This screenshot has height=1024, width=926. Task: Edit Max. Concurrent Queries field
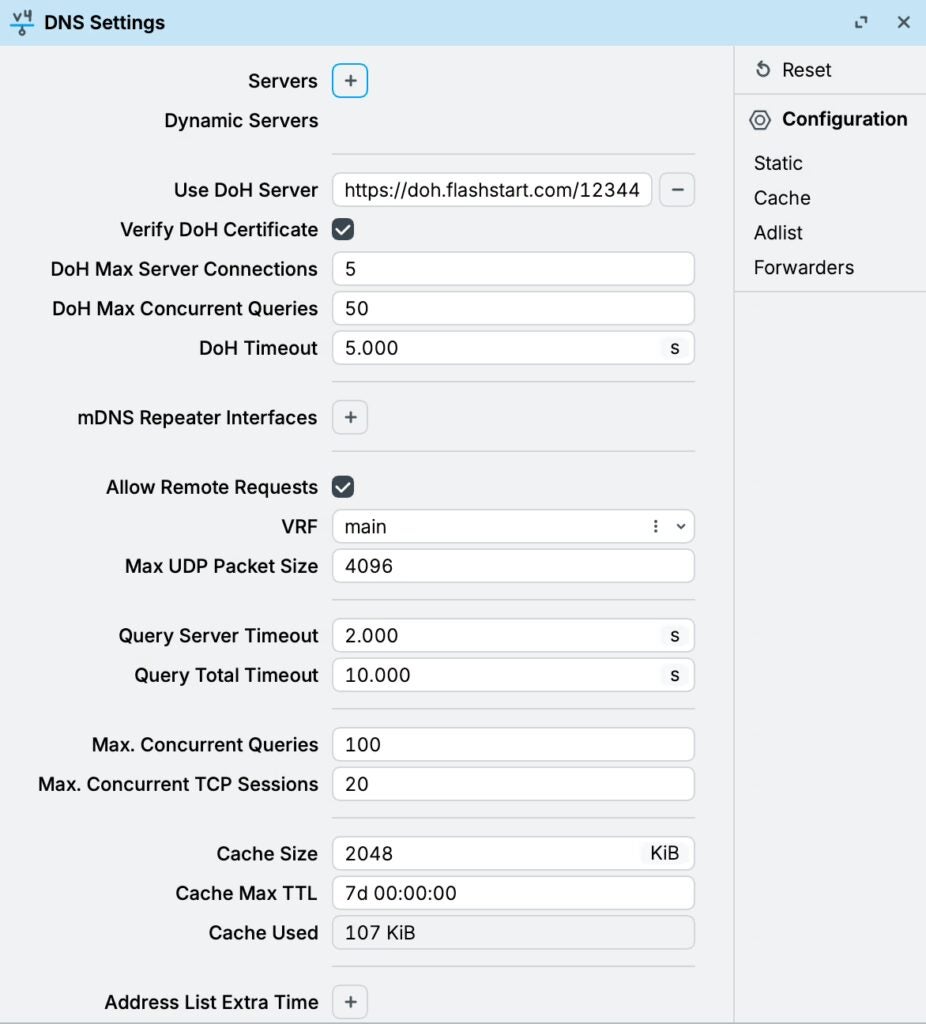click(513, 744)
